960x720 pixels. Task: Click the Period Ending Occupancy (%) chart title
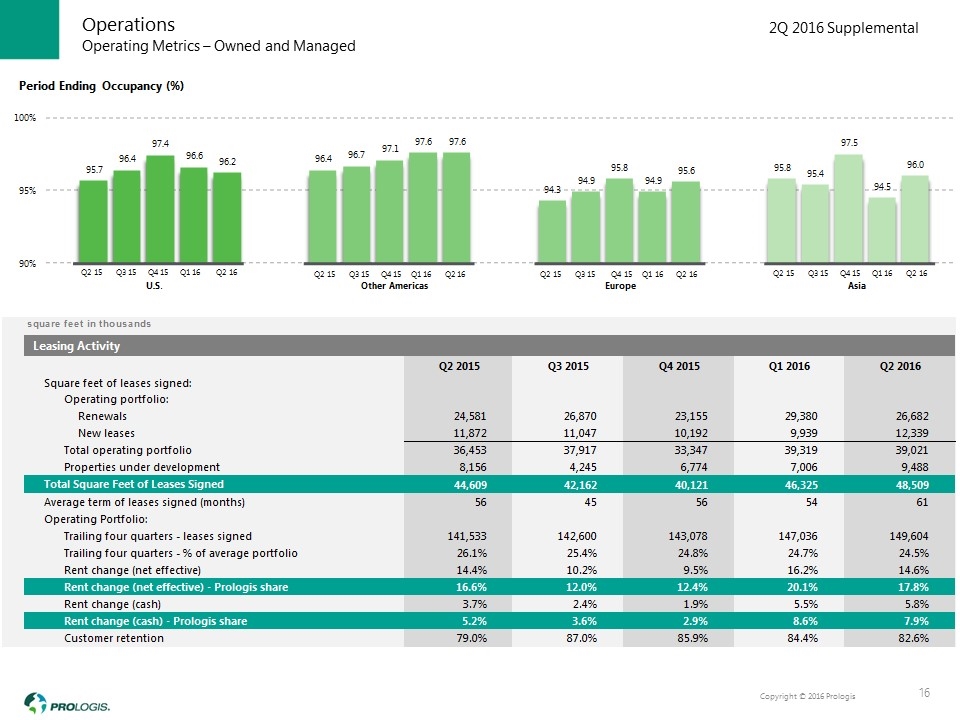point(103,86)
